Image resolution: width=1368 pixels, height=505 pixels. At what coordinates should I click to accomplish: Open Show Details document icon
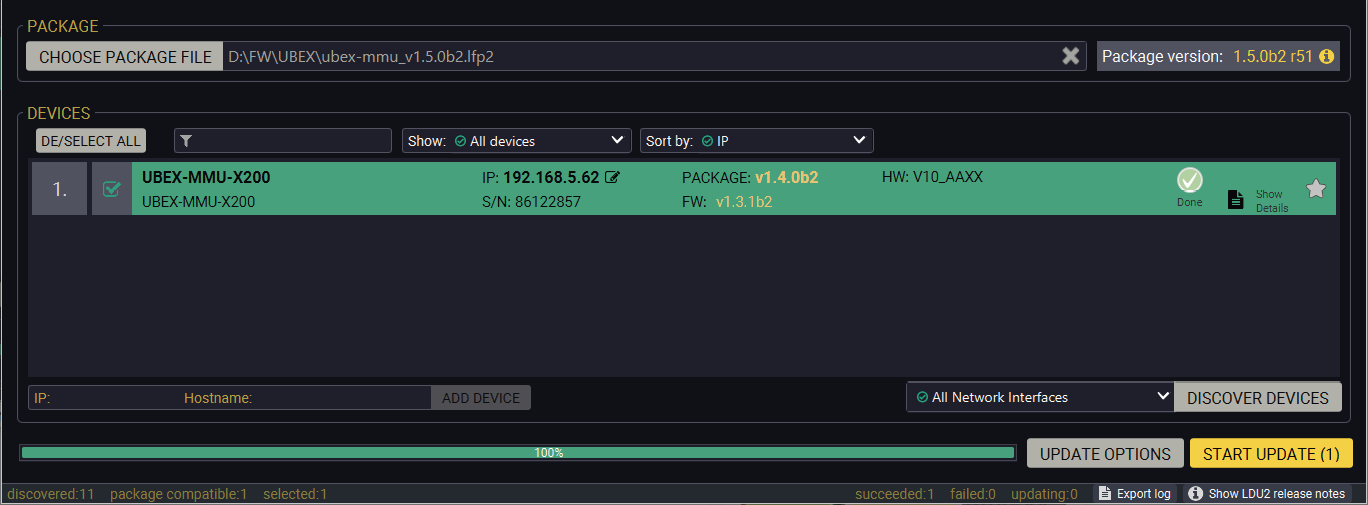[1236, 199]
